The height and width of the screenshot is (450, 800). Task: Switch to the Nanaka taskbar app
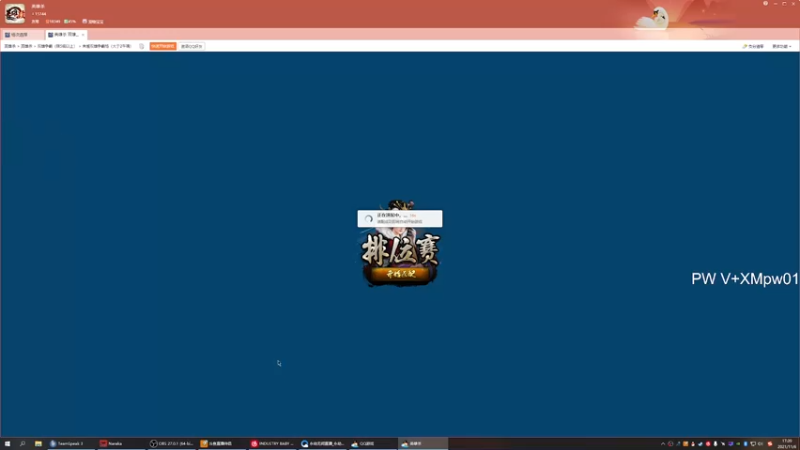click(121, 444)
